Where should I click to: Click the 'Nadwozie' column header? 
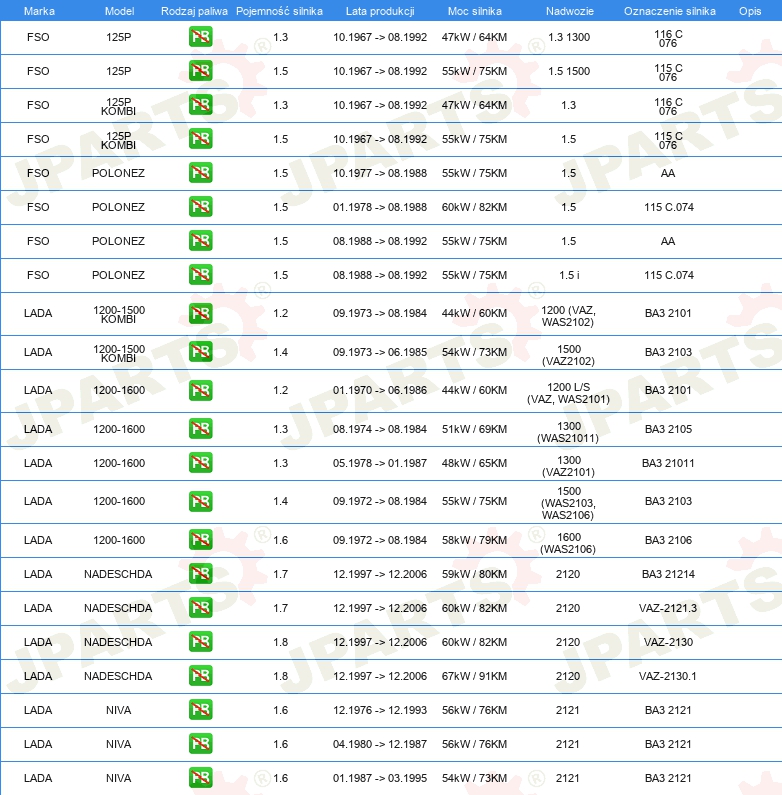pyautogui.click(x=570, y=11)
